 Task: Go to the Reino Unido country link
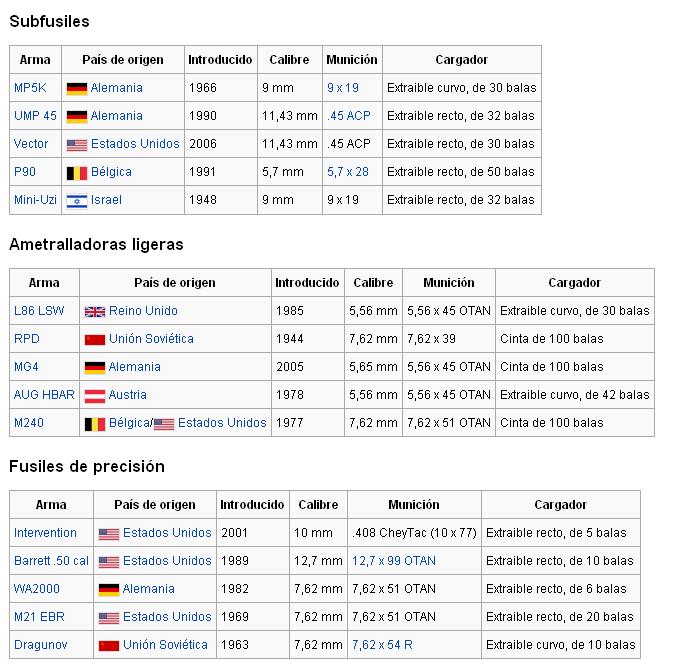click(x=143, y=311)
